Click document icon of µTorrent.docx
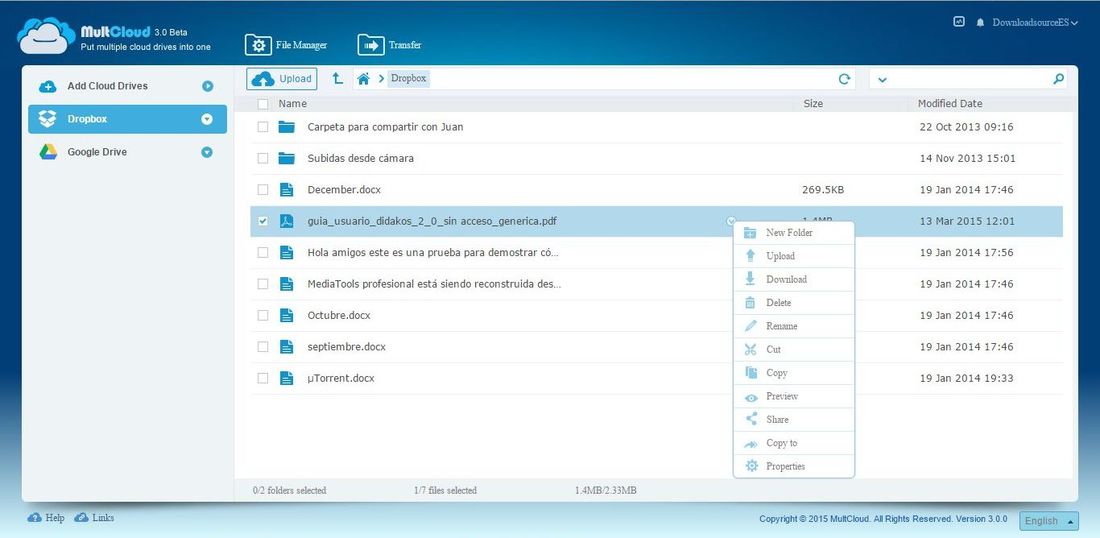Viewport: 1100px width, 538px height. point(286,378)
